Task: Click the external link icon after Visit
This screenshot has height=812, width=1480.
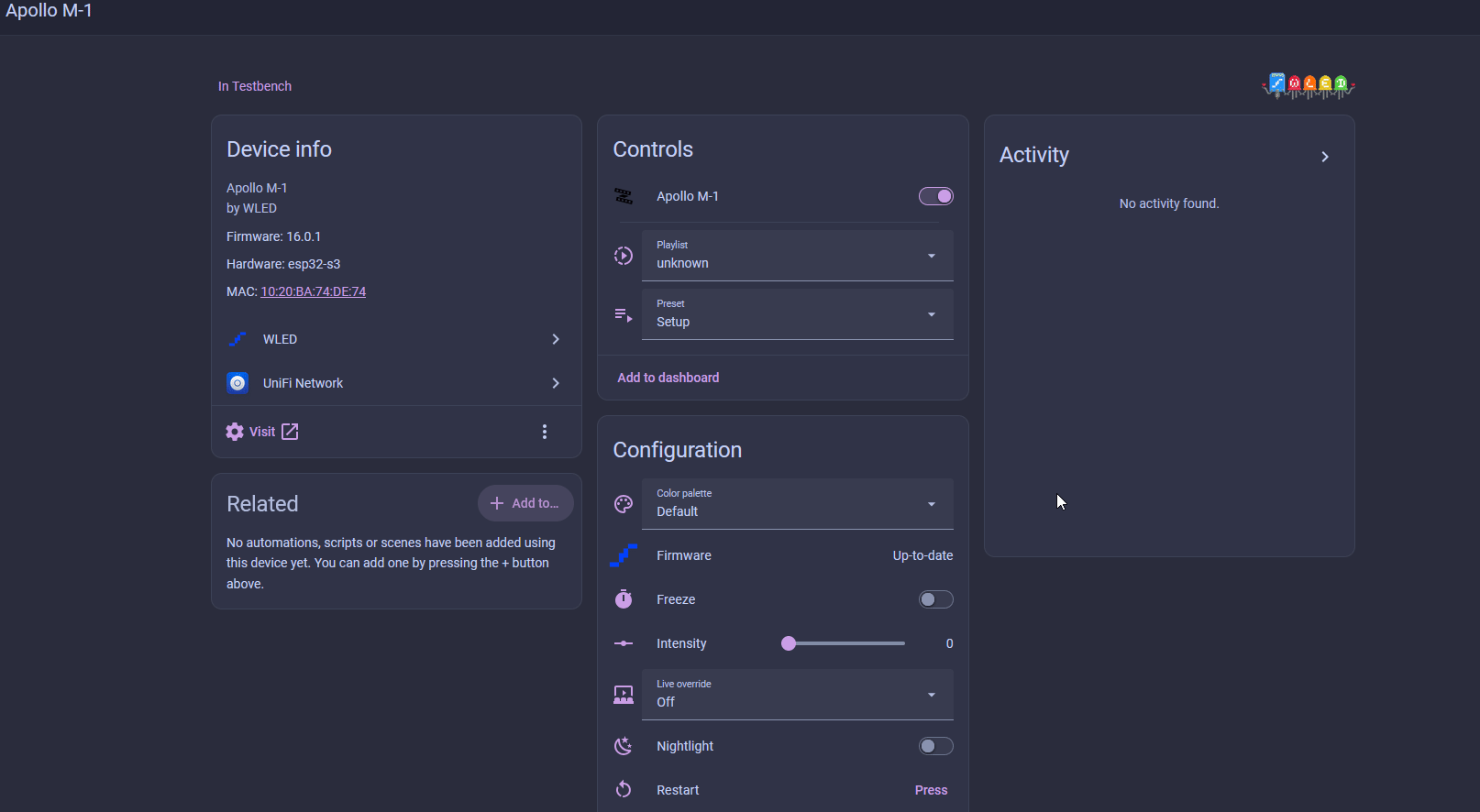Action: click(x=290, y=432)
